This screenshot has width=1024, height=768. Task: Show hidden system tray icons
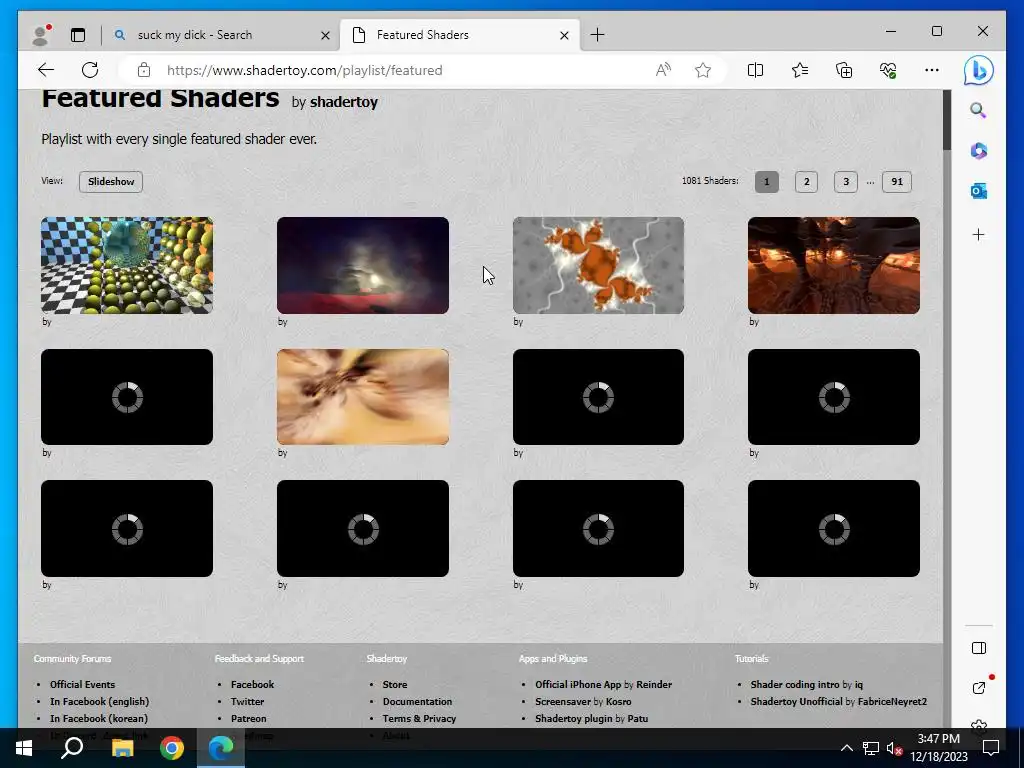tap(846, 748)
